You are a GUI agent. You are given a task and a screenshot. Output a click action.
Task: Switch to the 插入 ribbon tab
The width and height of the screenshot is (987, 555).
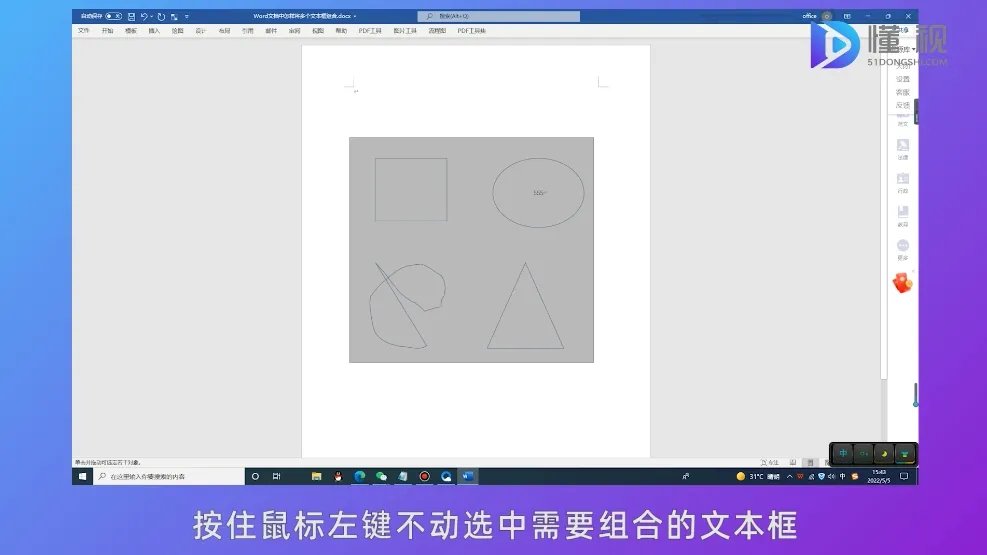pos(154,30)
